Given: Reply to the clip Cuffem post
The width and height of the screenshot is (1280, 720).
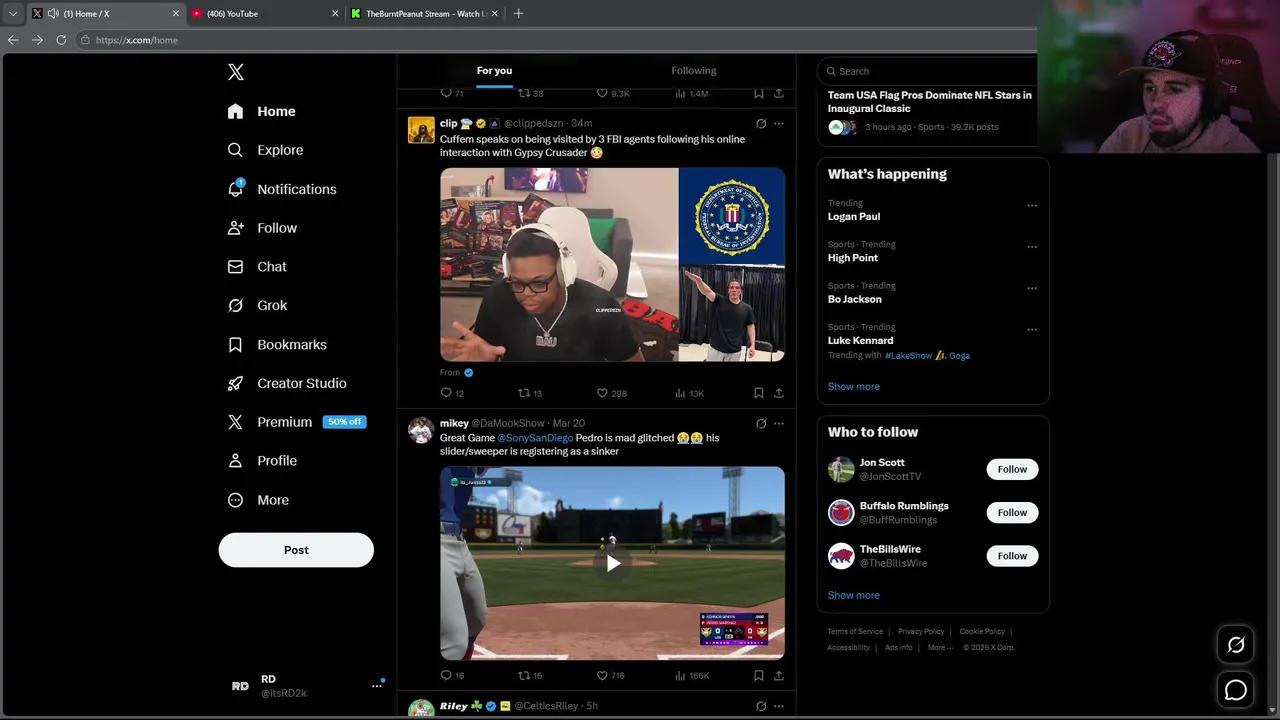Looking at the screenshot, I should tap(452, 393).
